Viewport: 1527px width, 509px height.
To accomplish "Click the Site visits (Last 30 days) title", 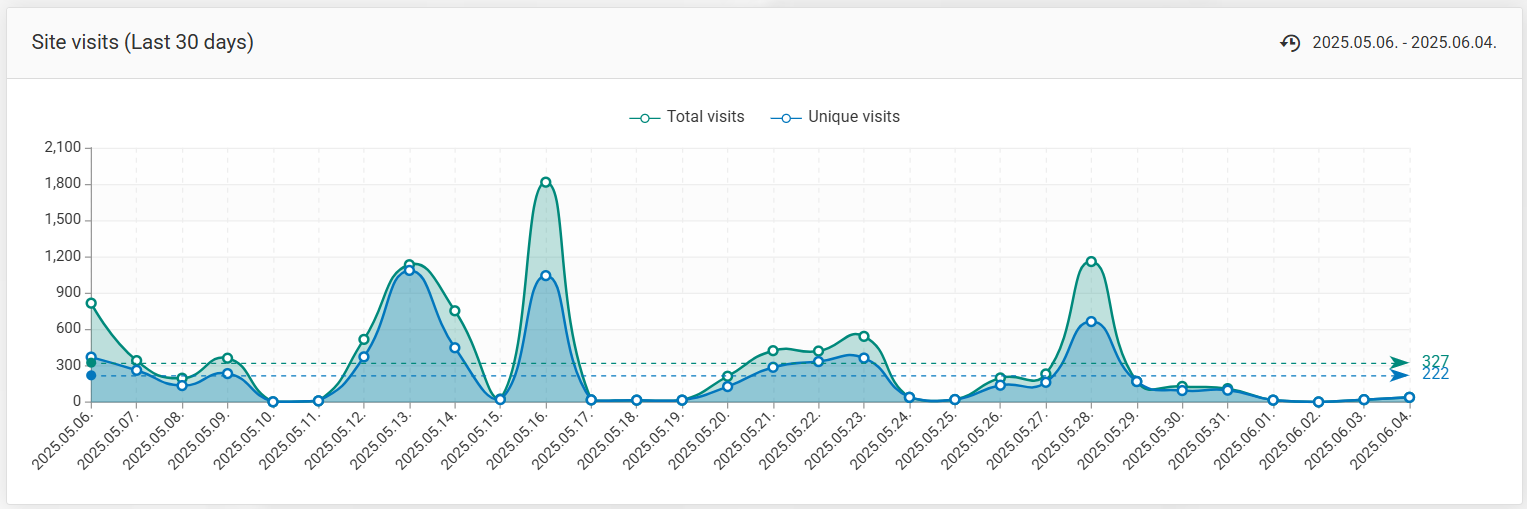I will pyautogui.click(x=143, y=42).
